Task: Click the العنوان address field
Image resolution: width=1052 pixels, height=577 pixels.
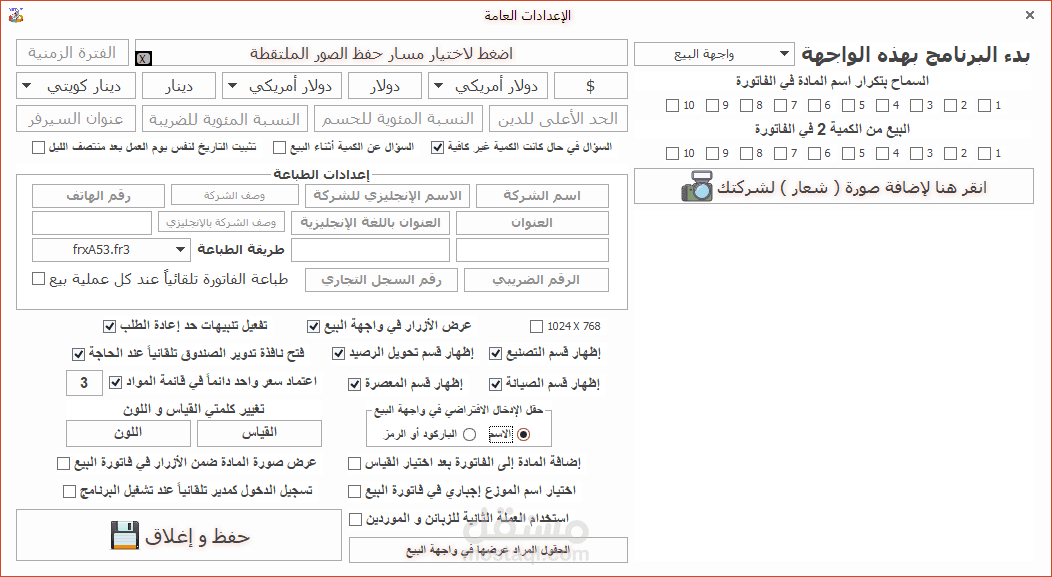Action: click(532, 223)
